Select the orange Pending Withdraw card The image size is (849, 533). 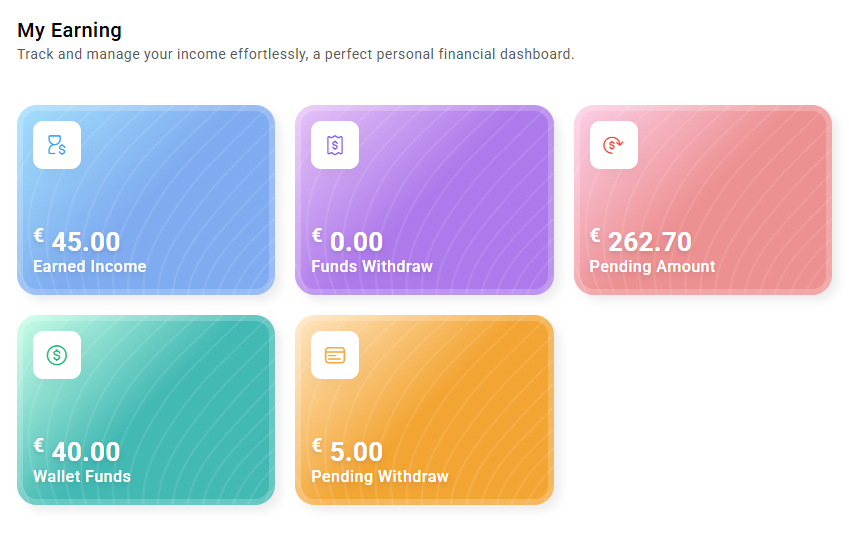coord(424,410)
